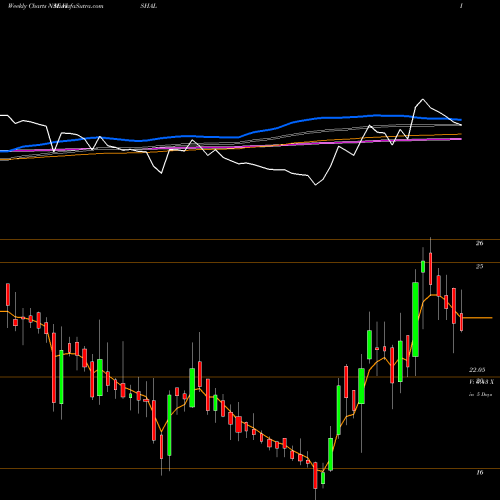Click the price level label '16'

479,472
